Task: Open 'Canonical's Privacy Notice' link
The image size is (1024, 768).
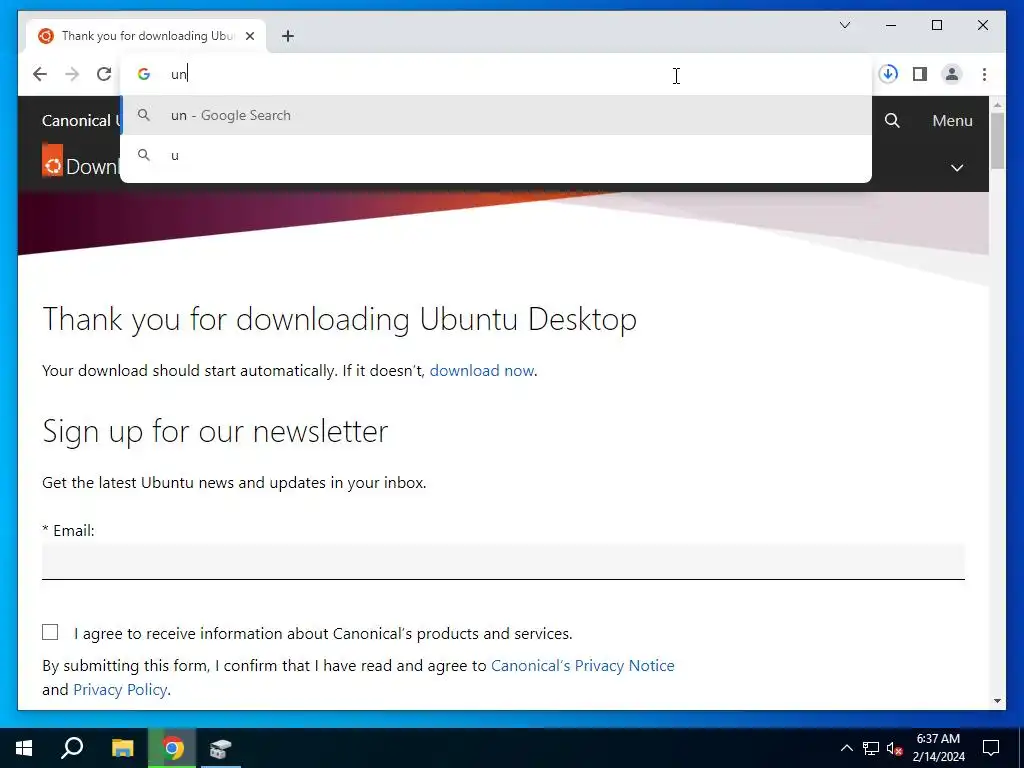Action: (x=583, y=665)
